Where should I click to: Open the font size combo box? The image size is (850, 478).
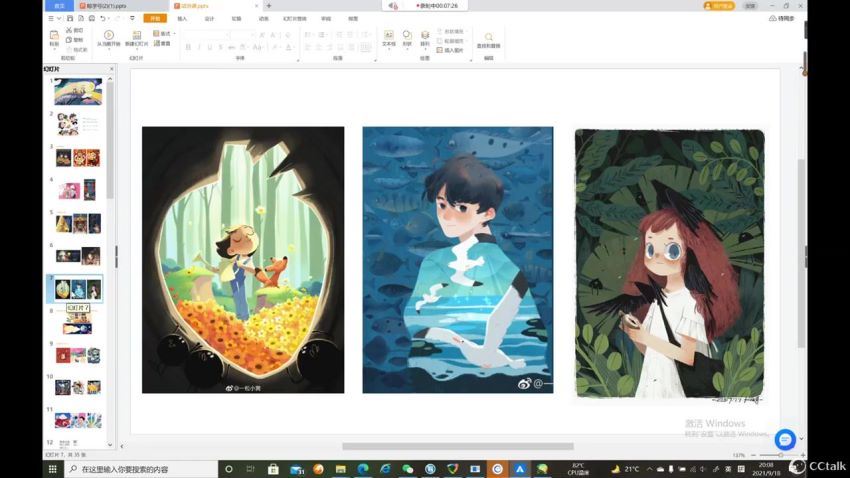(242, 35)
